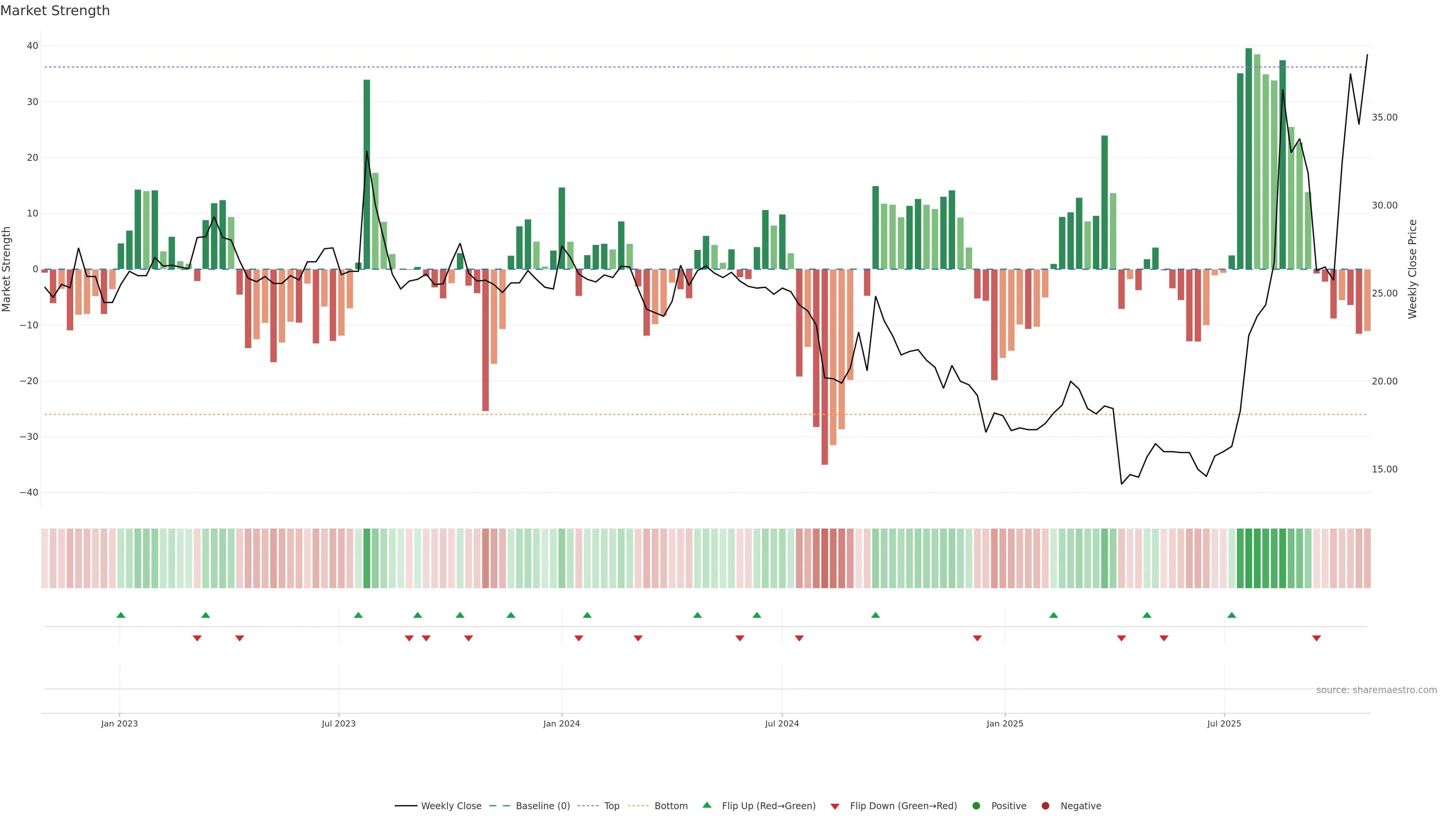The image size is (1456, 819).
Task: Click the first green flip-up triangle marker
Action: tap(121, 615)
